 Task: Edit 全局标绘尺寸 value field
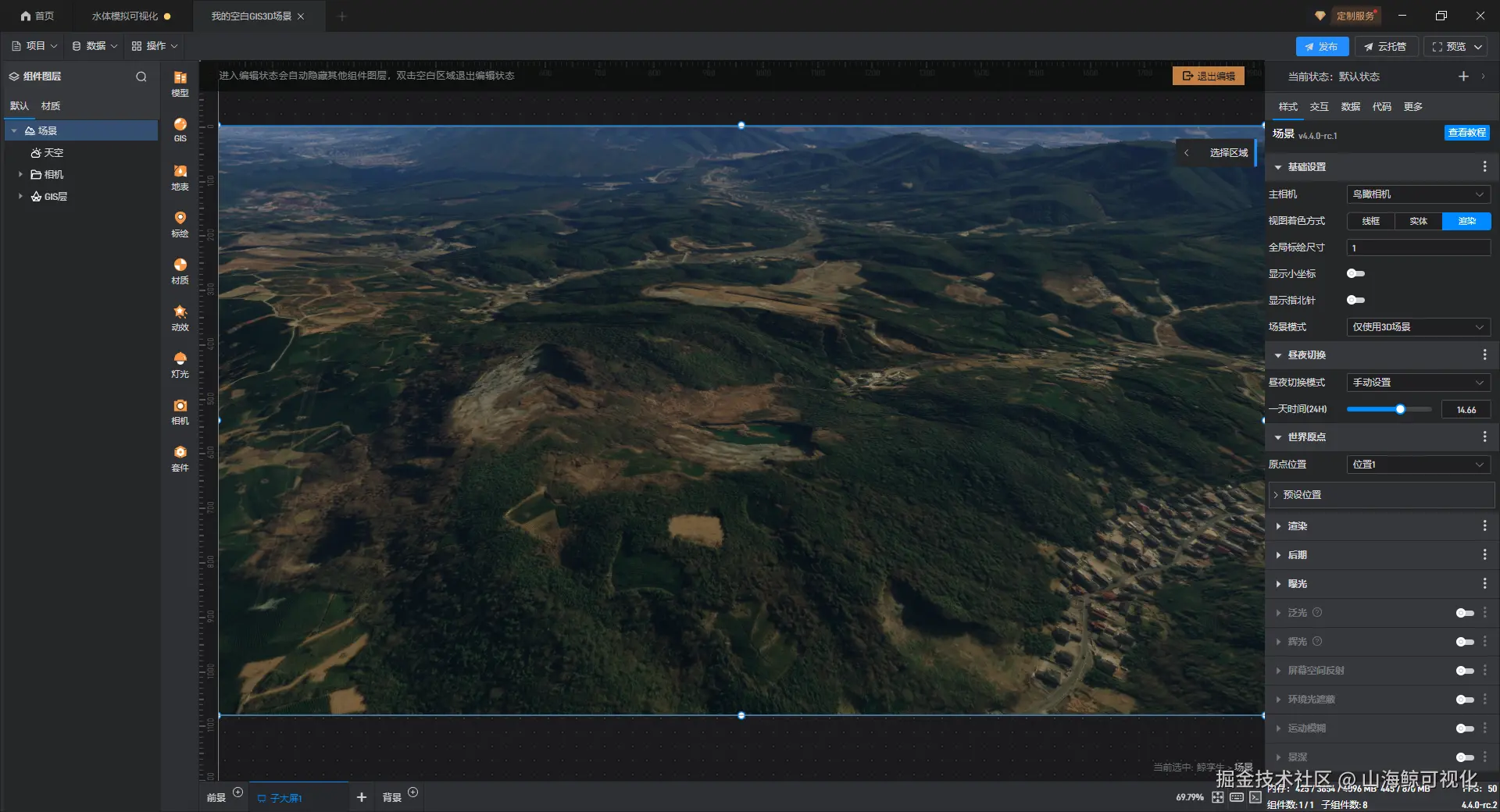pyautogui.click(x=1418, y=248)
